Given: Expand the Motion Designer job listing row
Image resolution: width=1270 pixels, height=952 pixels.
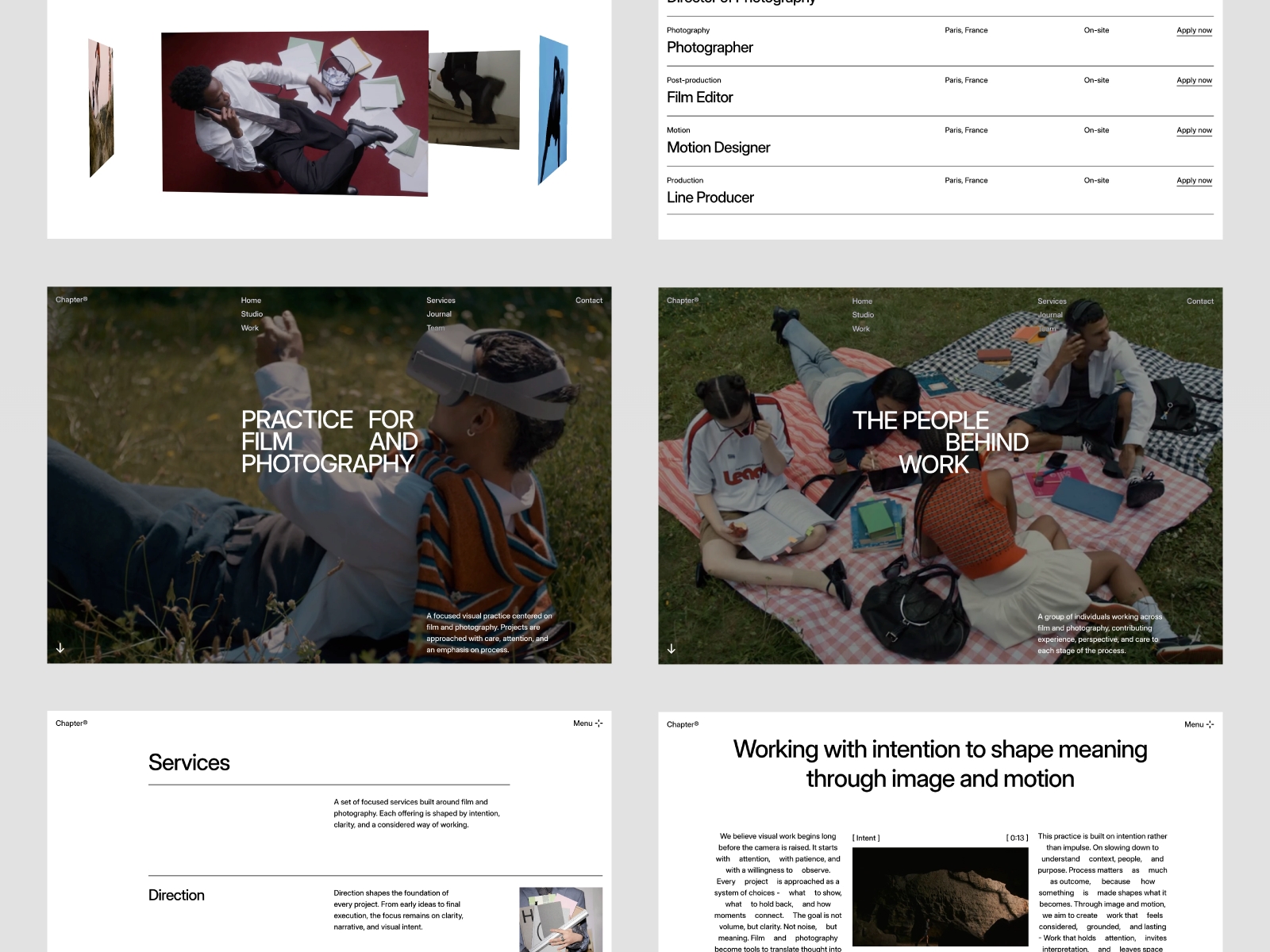Looking at the screenshot, I should [718, 148].
